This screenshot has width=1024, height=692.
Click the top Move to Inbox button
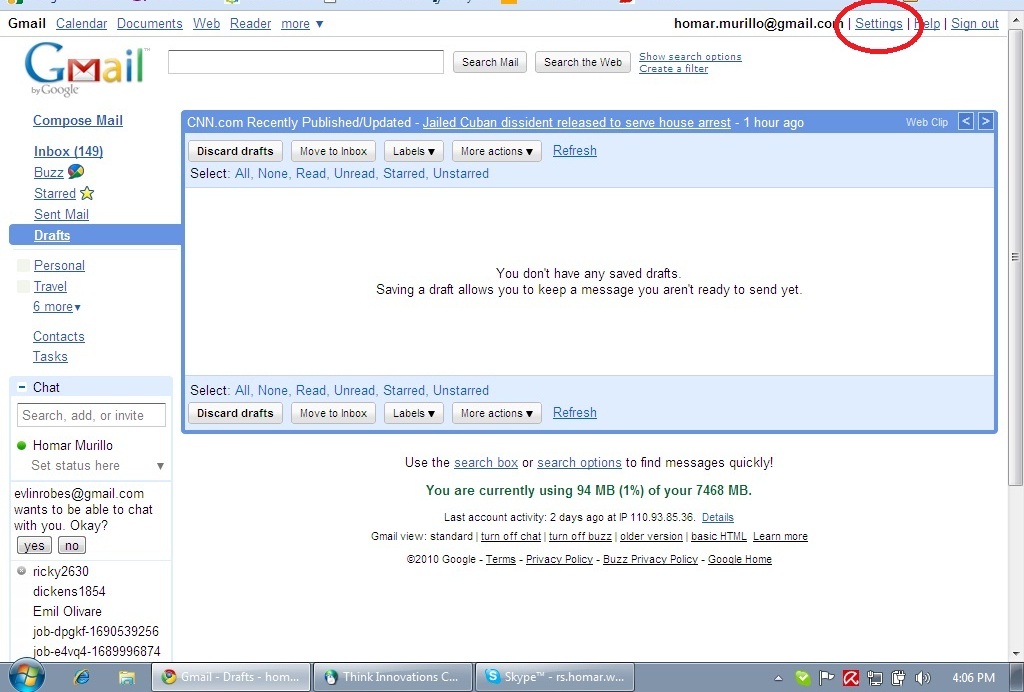(x=333, y=151)
